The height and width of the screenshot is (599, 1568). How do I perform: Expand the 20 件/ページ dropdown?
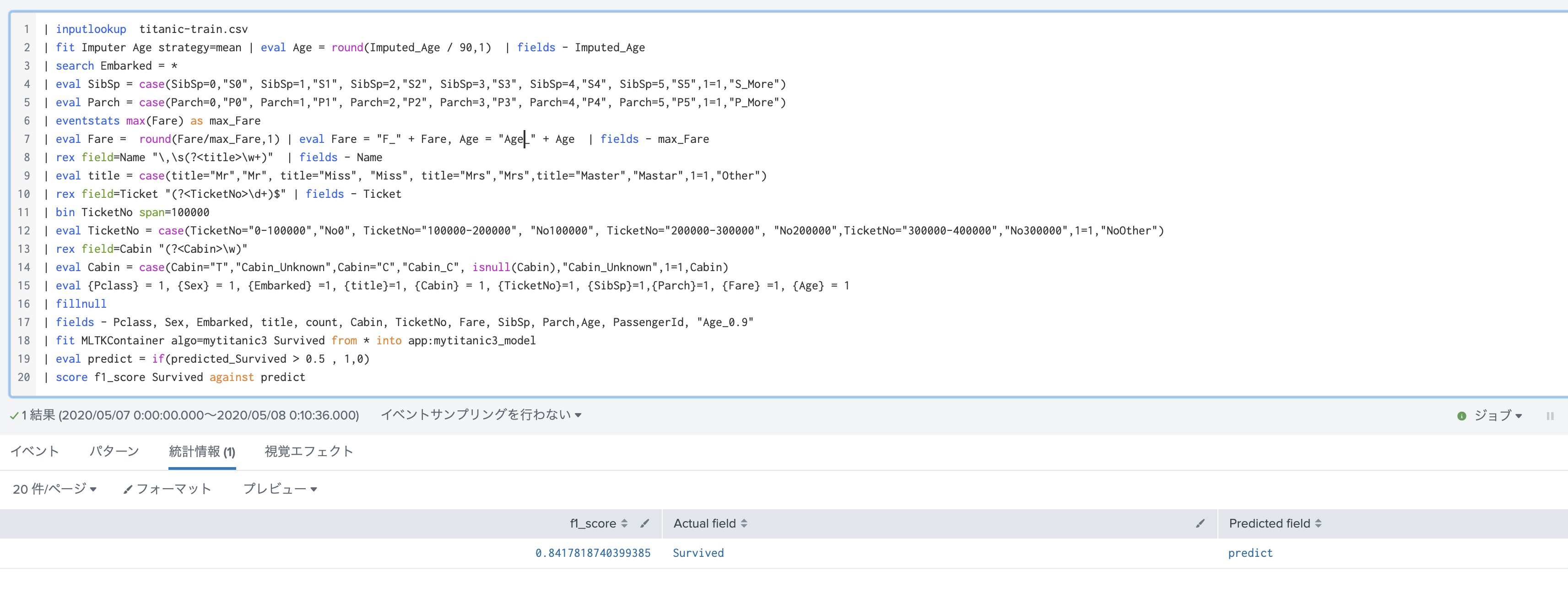tap(54, 489)
